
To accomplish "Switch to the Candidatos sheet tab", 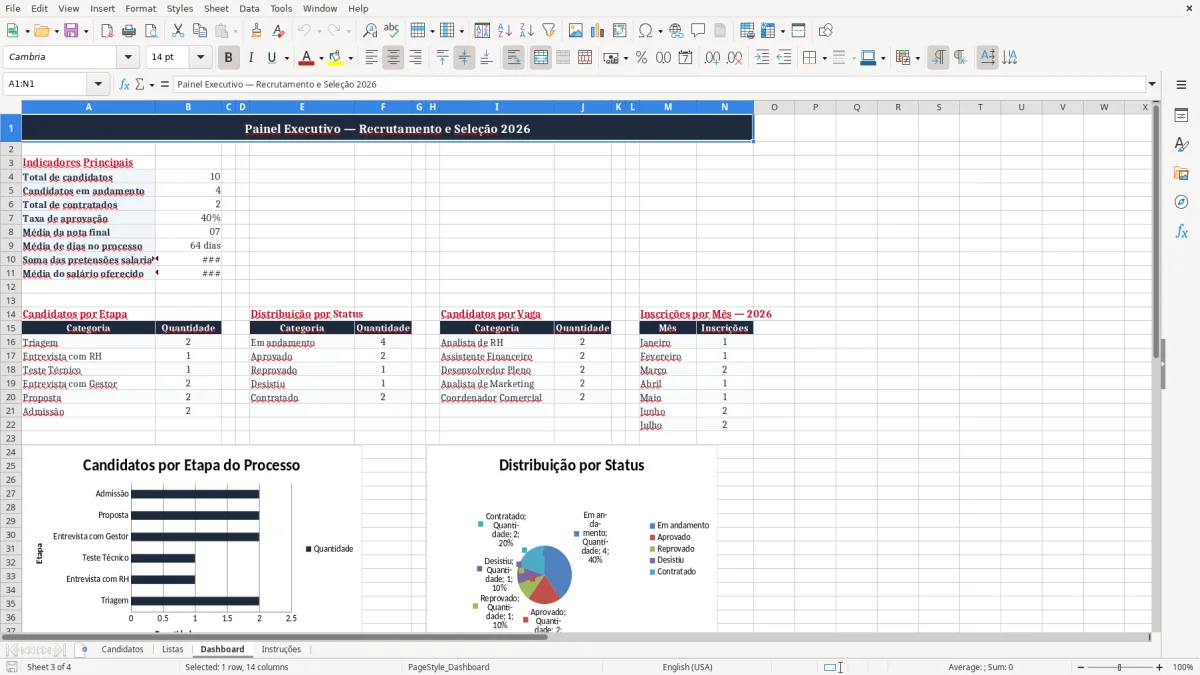I will point(122,649).
